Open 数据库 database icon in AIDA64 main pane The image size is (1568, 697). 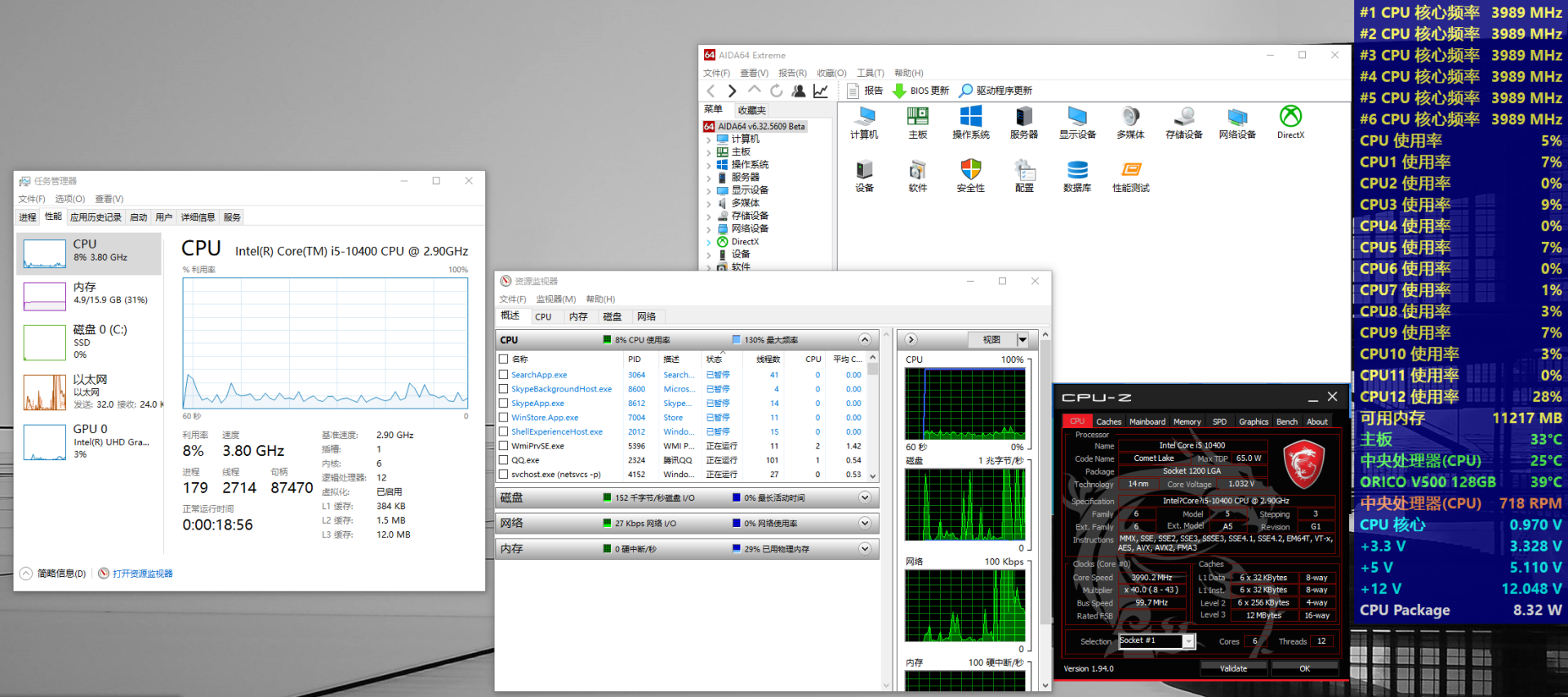point(1077,176)
